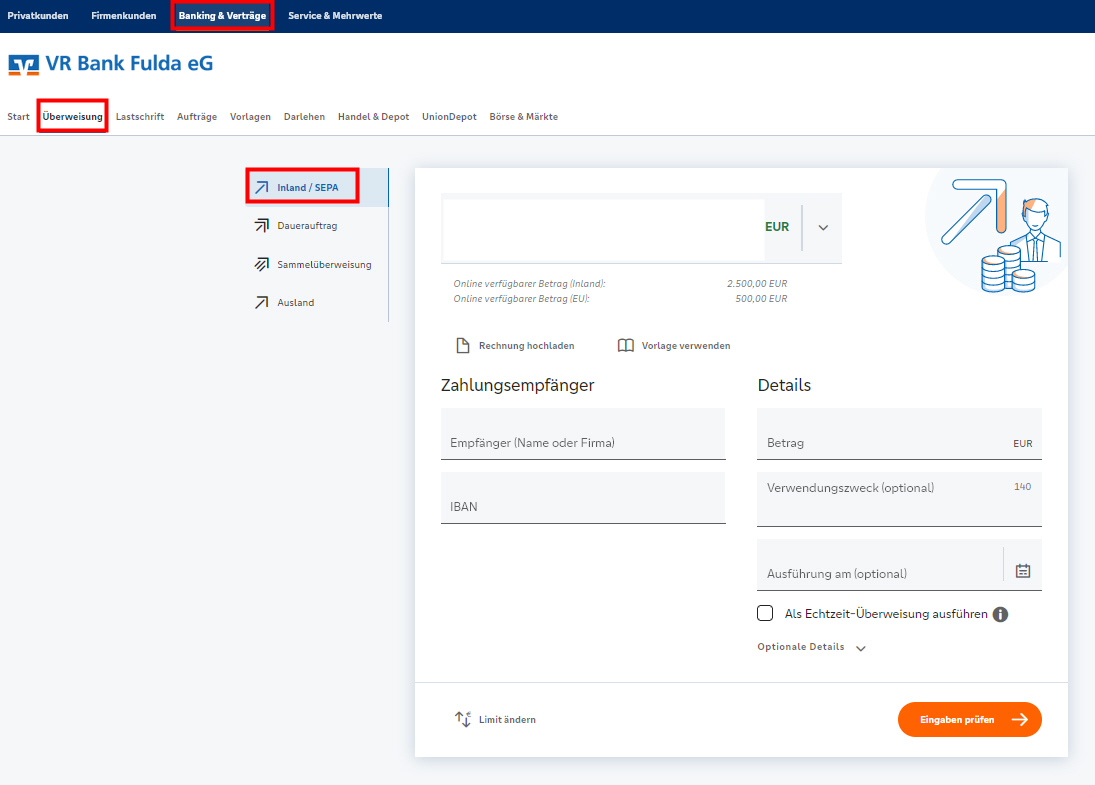The height and width of the screenshot is (785, 1095).
Task: Click the Limit ändern arrows icon
Action: pyautogui.click(x=463, y=719)
